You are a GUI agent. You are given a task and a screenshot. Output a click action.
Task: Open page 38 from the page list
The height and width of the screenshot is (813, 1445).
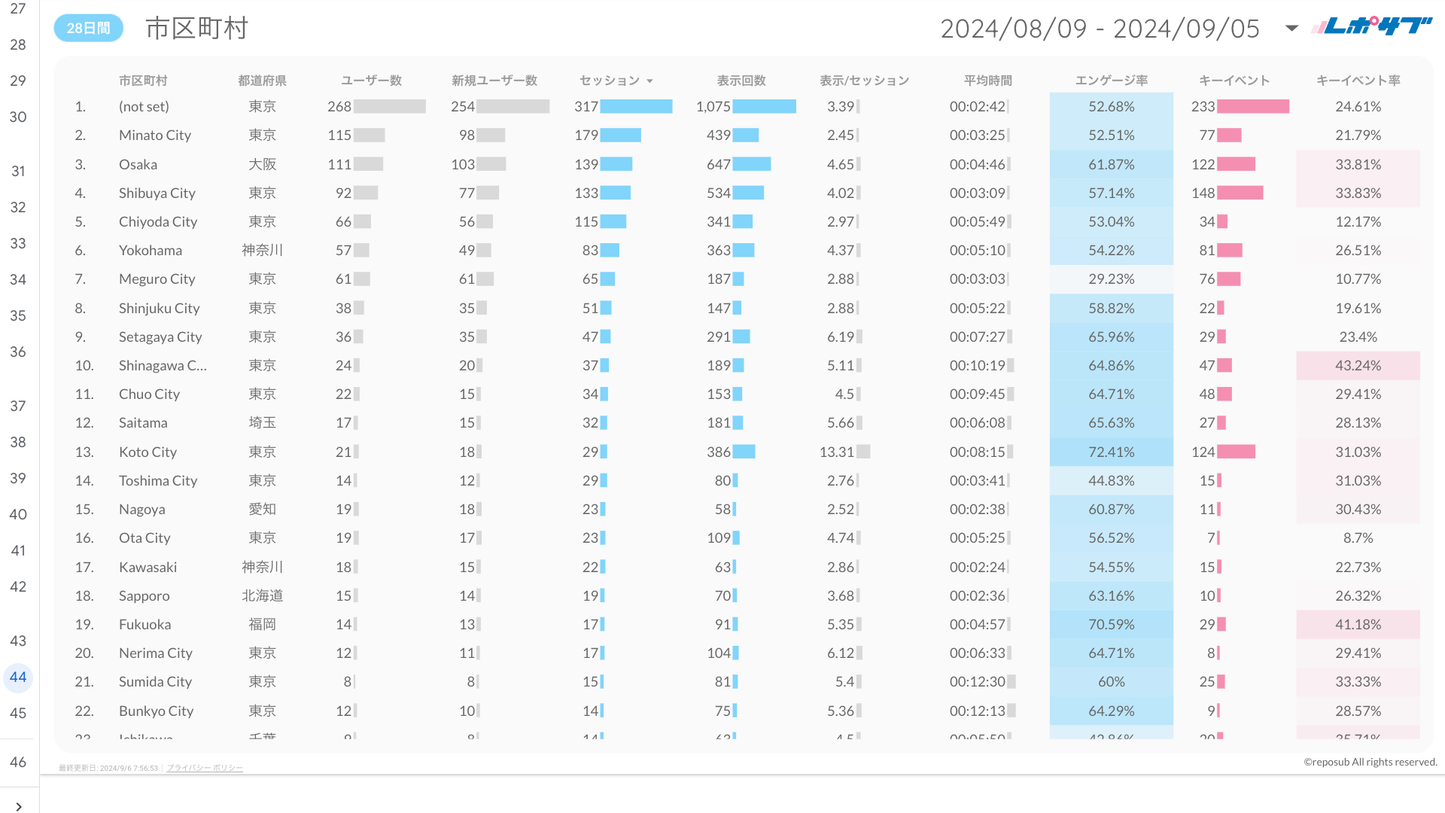pos(18,442)
